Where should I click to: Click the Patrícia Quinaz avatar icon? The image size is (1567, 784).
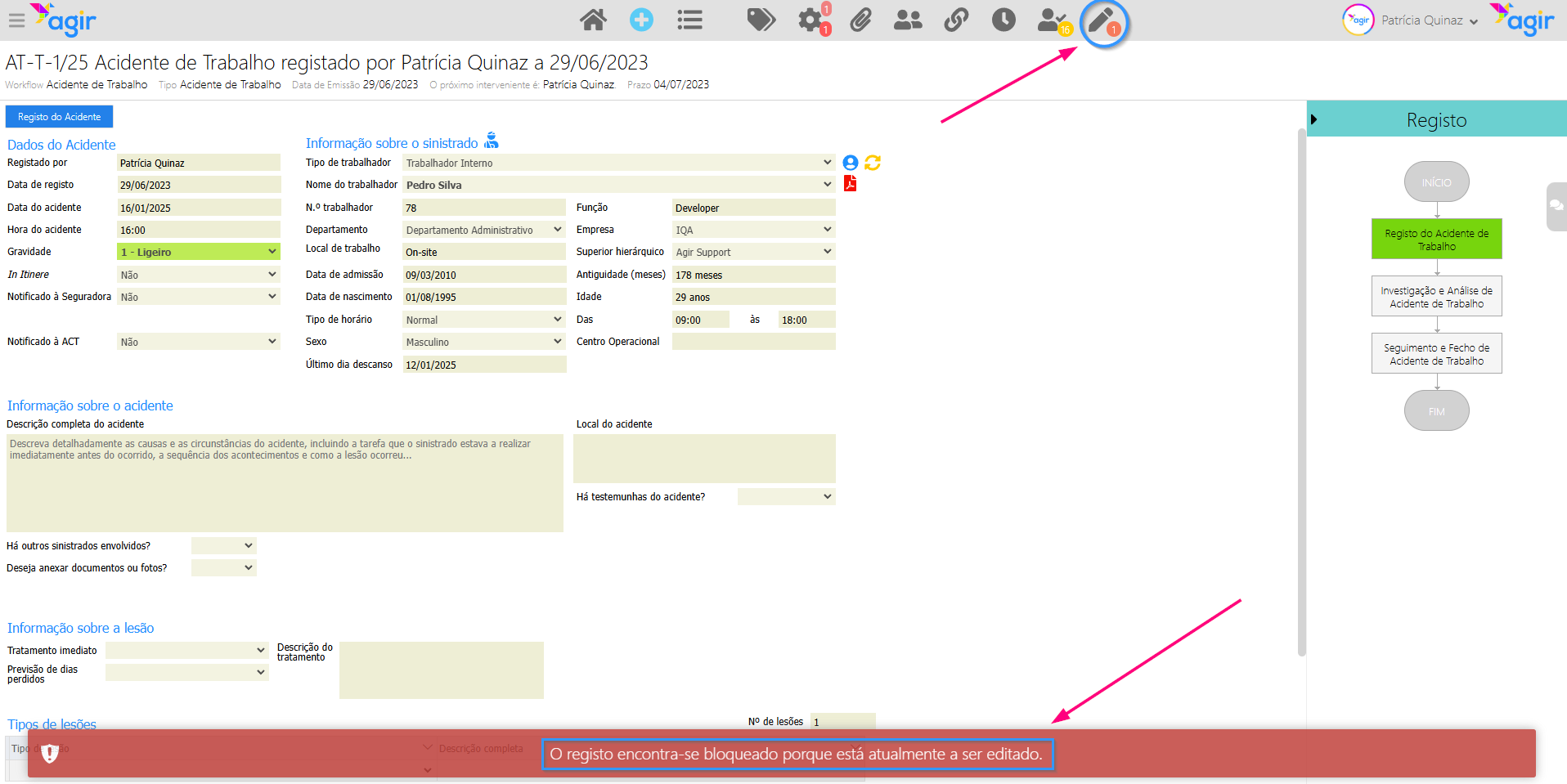pyautogui.click(x=1358, y=20)
